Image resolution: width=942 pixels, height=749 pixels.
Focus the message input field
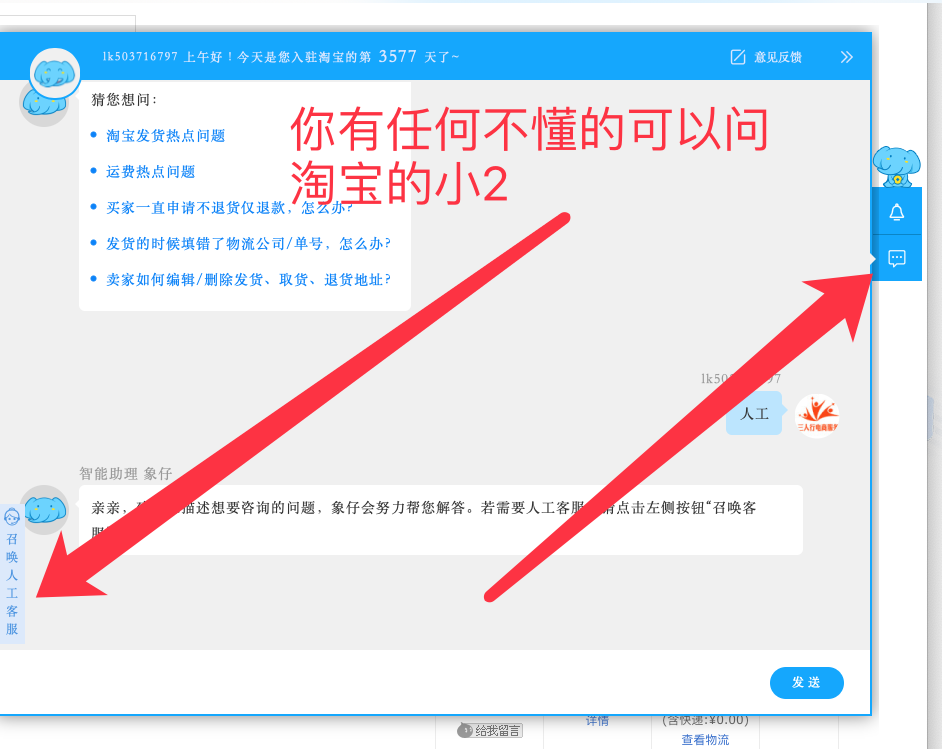tap(384, 682)
